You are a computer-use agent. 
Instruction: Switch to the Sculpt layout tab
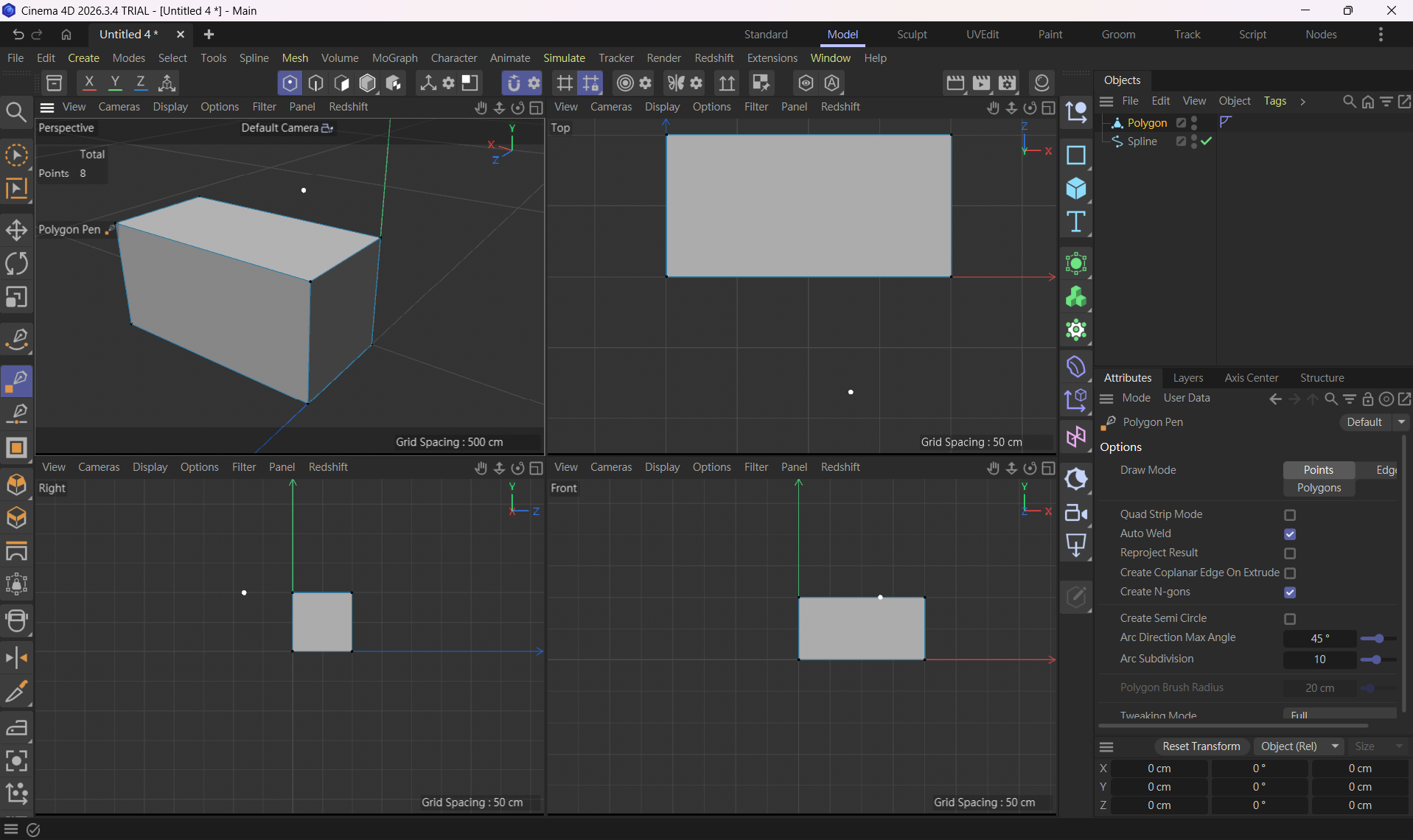coord(912,35)
